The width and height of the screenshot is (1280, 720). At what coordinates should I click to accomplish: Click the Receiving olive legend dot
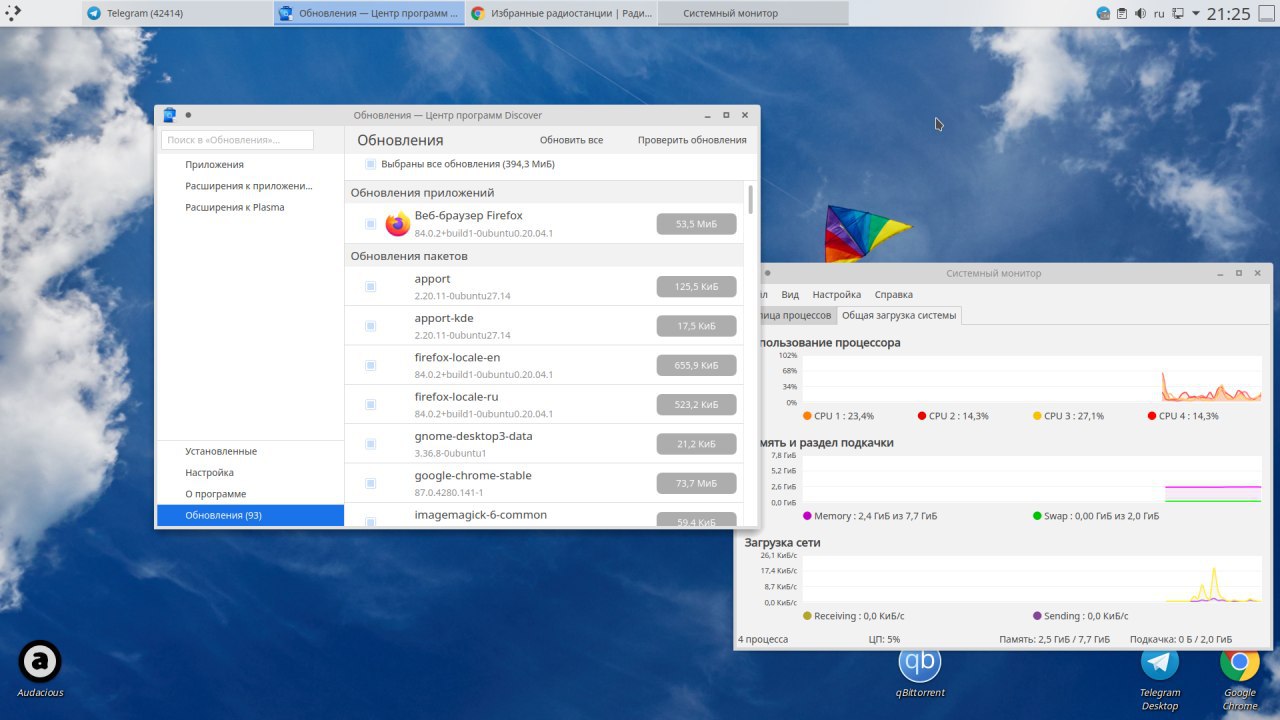(x=807, y=616)
